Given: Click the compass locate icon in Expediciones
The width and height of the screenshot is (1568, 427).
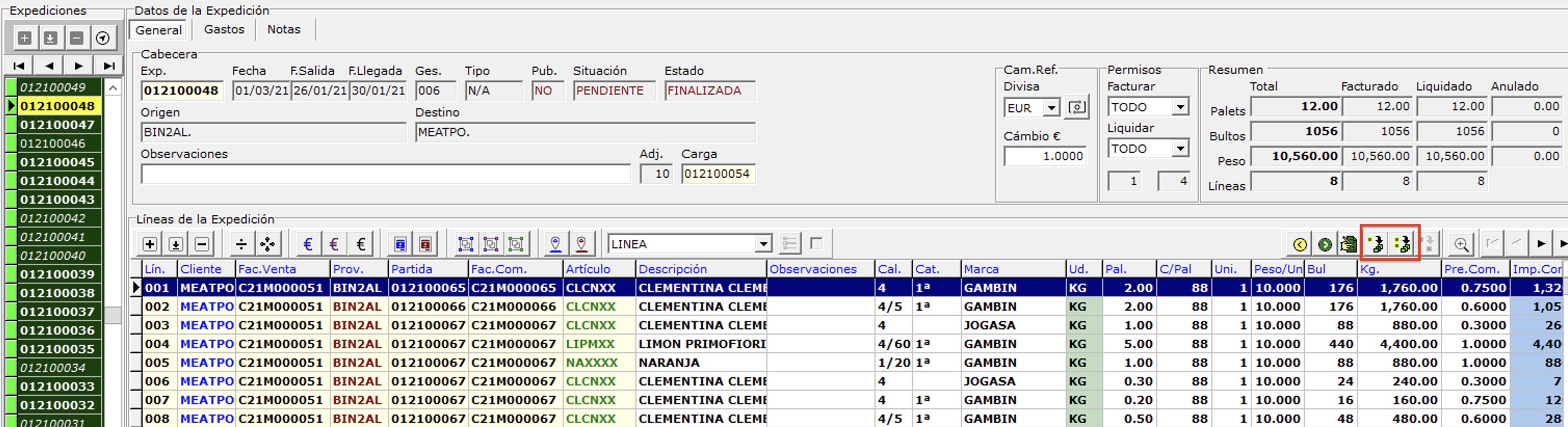Looking at the screenshot, I should 103,38.
